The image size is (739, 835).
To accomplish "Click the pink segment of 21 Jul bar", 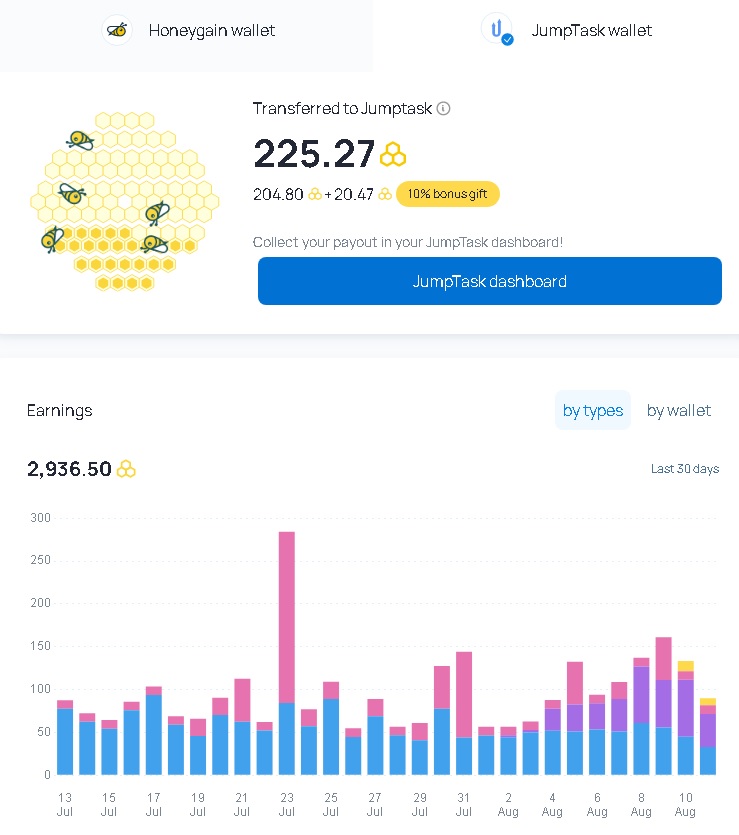I will [x=242, y=700].
